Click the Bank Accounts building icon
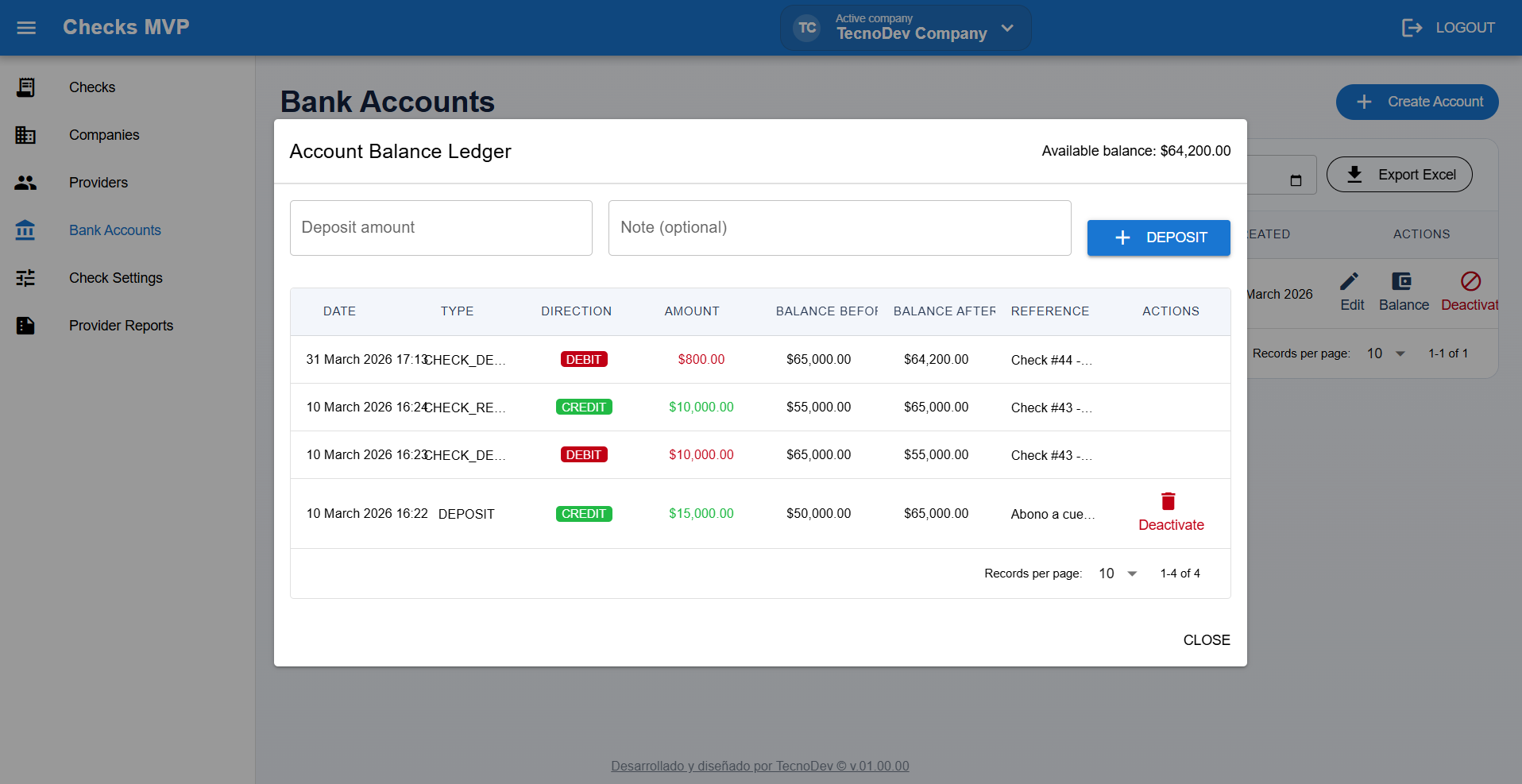 coord(25,230)
